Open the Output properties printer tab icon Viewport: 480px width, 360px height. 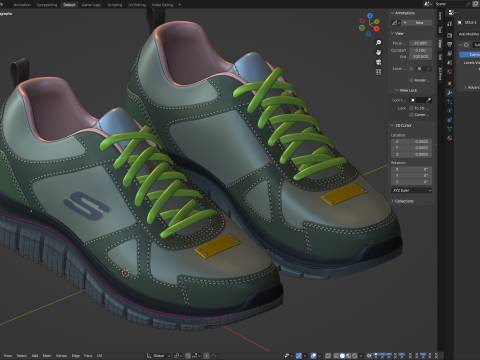click(449, 44)
